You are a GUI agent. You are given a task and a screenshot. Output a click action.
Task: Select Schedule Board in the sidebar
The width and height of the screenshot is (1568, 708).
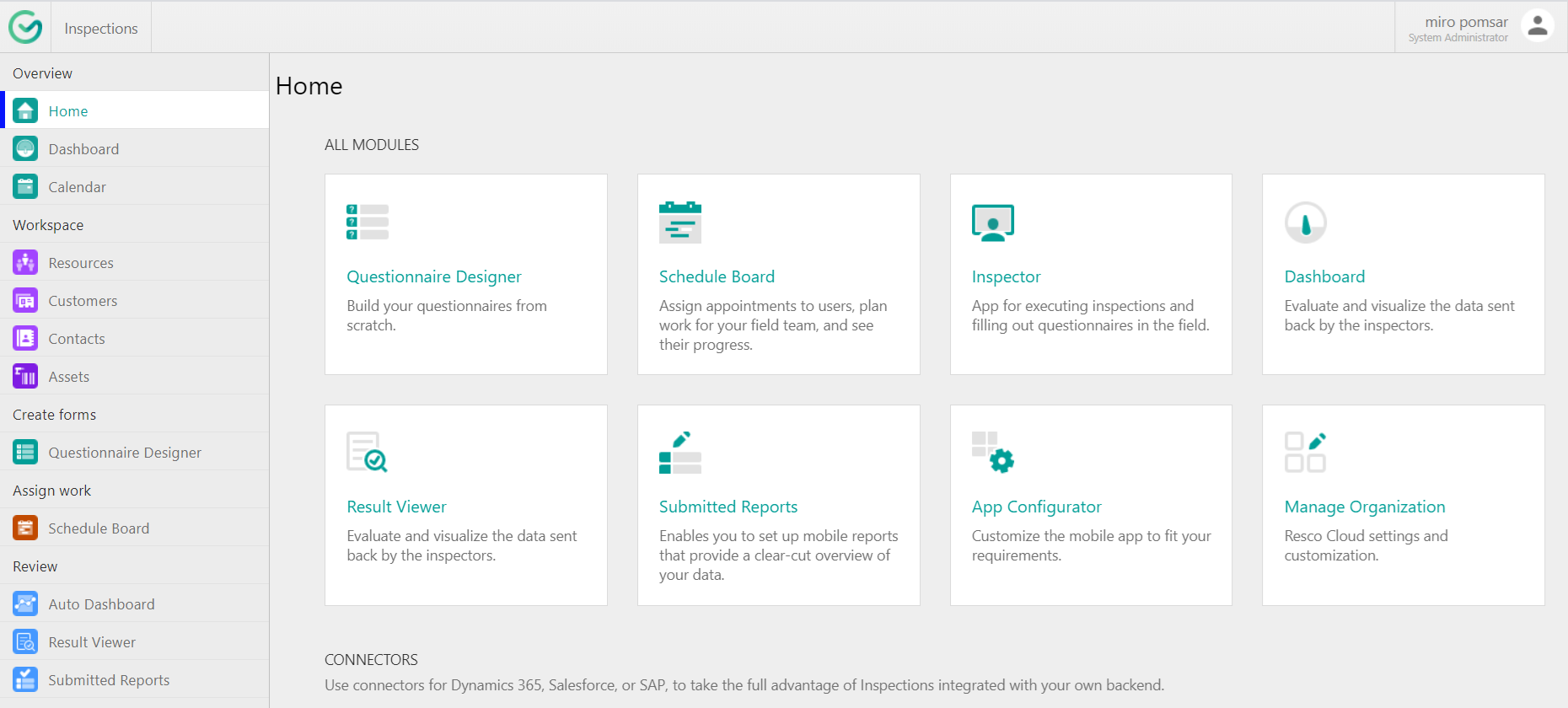(99, 528)
